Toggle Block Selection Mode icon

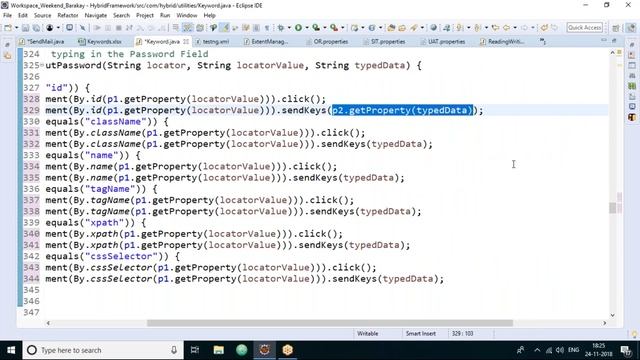click(x=256, y=28)
